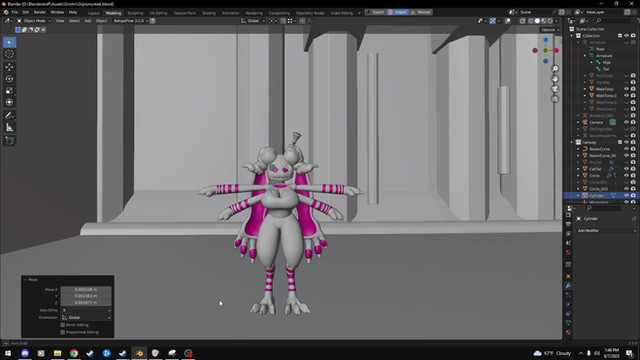This screenshot has height=360, width=640.
Task: Switch to wireframe viewport shading
Action: [531, 21]
